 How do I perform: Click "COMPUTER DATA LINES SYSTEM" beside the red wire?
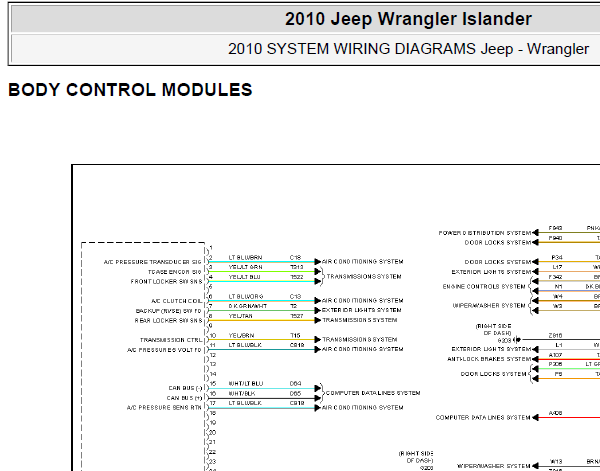point(483,418)
